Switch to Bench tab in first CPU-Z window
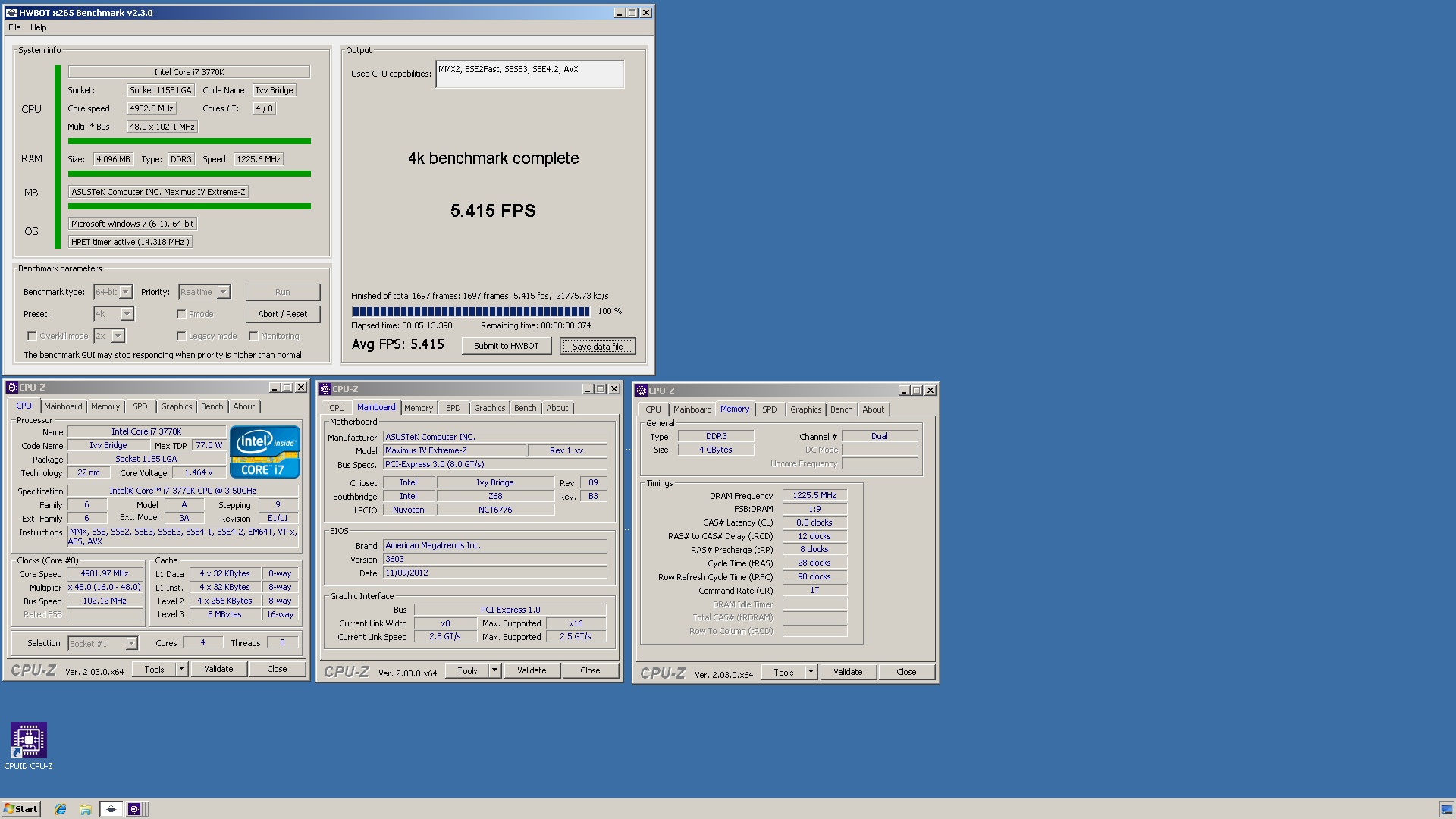The height and width of the screenshot is (819, 1456). click(212, 406)
